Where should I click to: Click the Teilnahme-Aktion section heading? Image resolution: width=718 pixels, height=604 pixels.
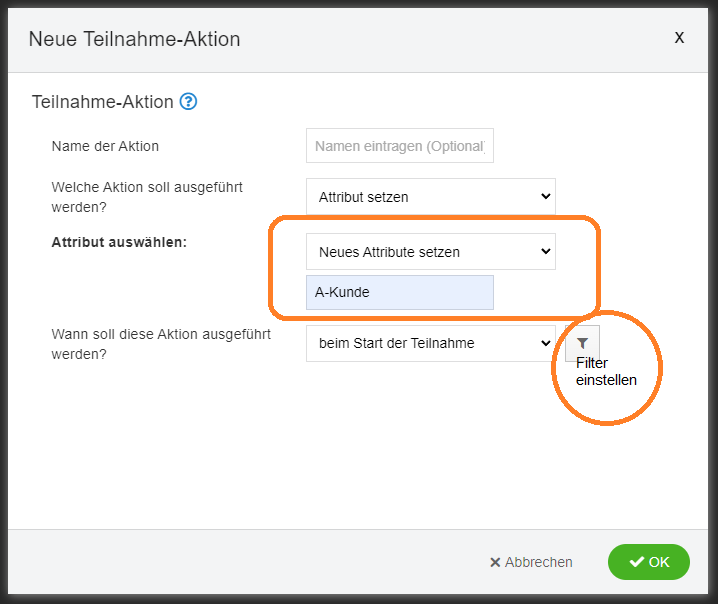coord(103,102)
